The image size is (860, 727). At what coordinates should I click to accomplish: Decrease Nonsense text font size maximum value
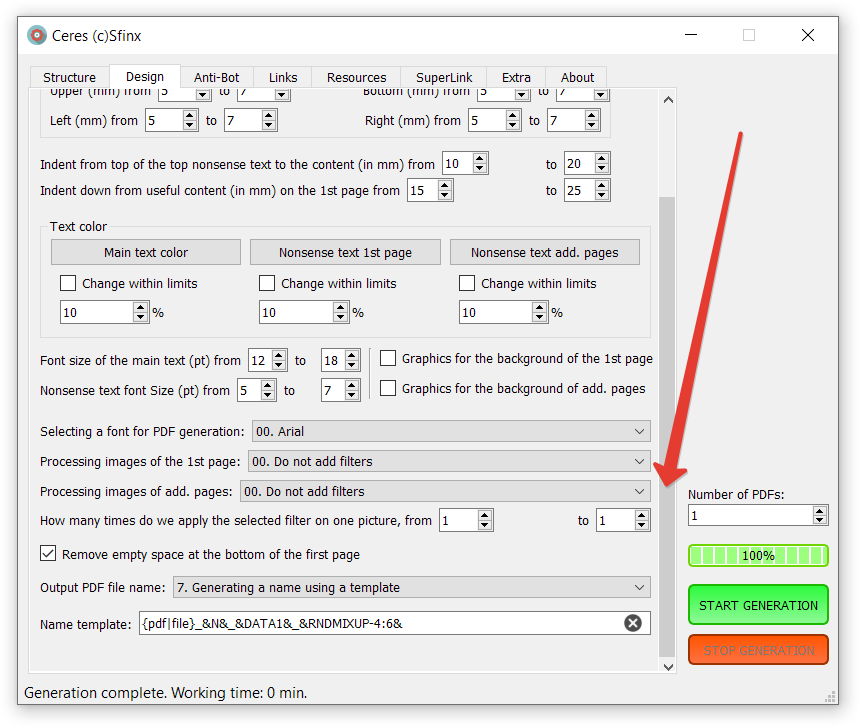(353, 395)
